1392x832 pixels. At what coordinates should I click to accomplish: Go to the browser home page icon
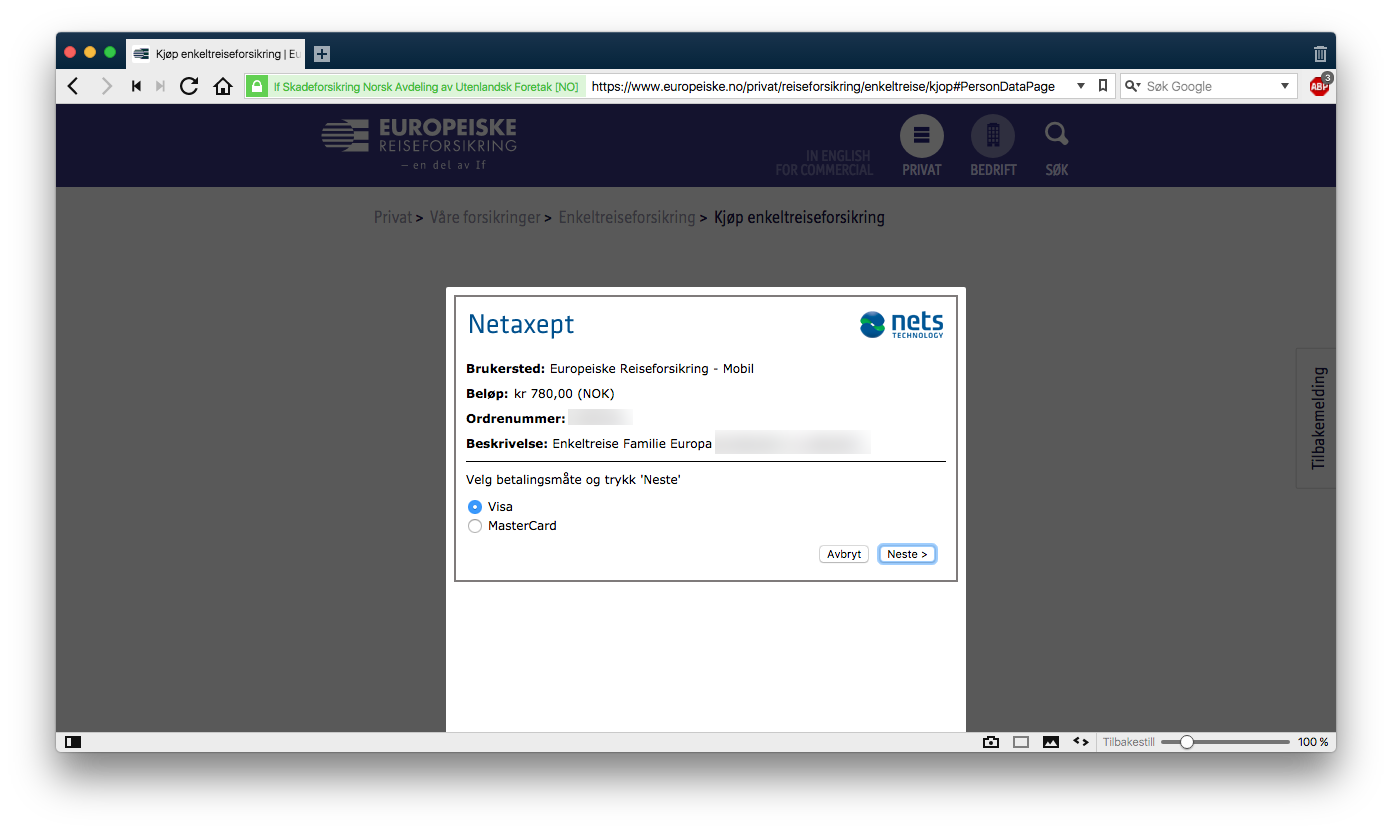click(x=223, y=86)
